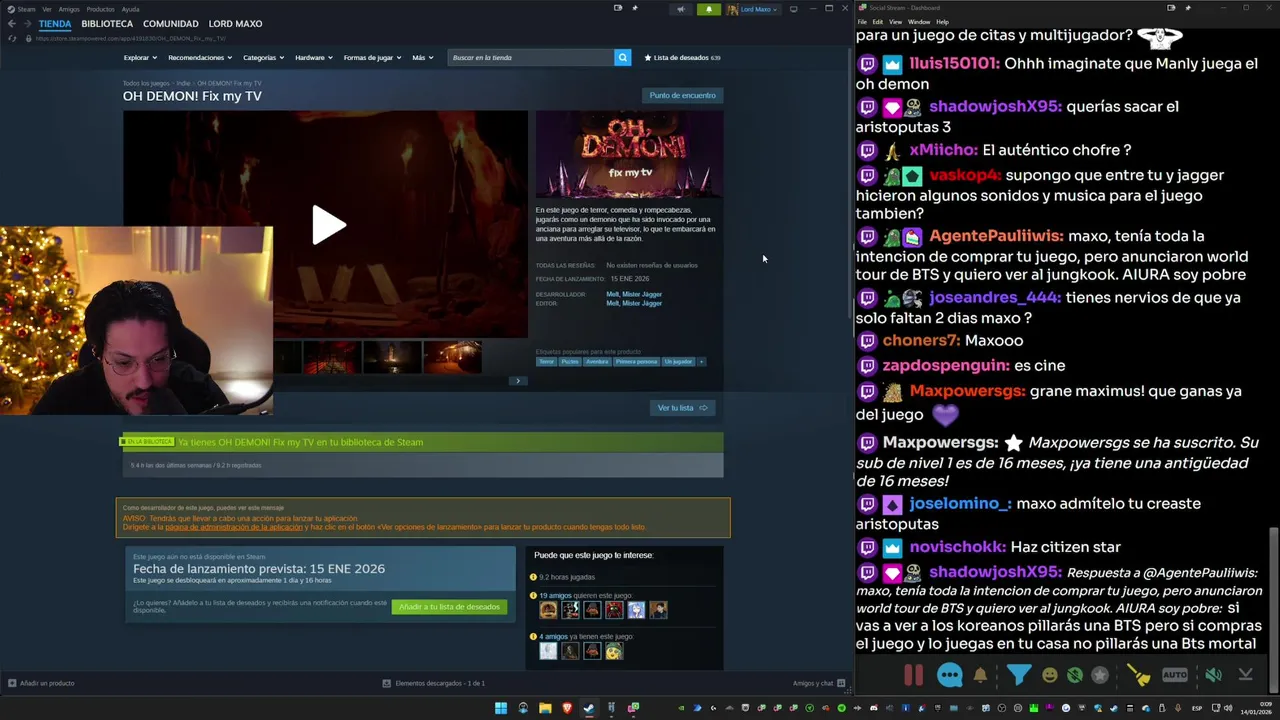Add a tag with the plus button
Image resolution: width=1280 pixels, height=720 pixels.
click(701, 361)
